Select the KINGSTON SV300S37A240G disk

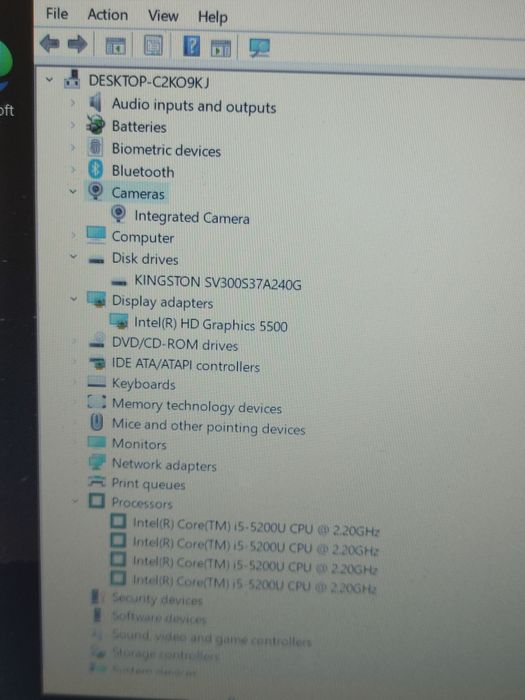tap(218, 283)
